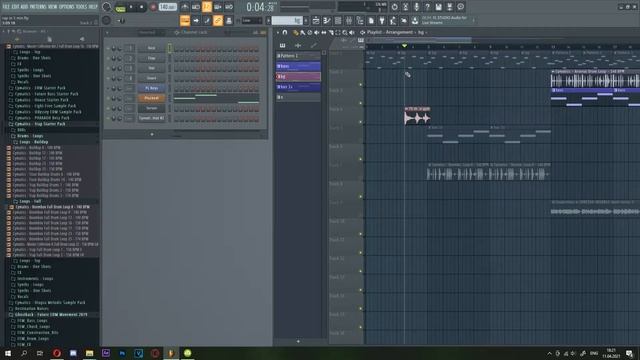Toggle the pattern/song mode switch

click(120, 7)
